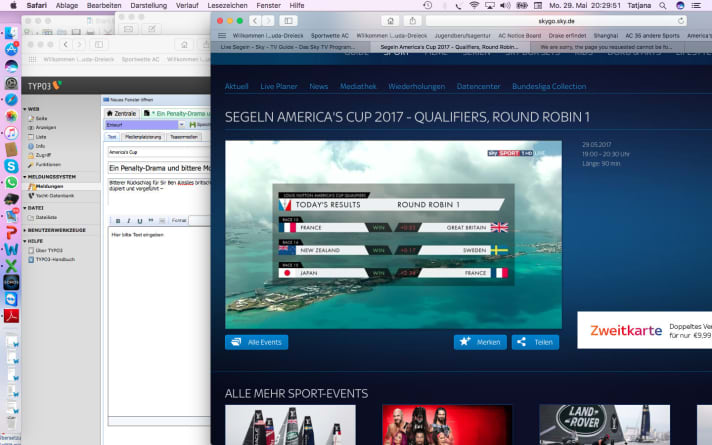
Task: Collapse the MELDUNGSSYSTEM section
Action: (x=25, y=177)
